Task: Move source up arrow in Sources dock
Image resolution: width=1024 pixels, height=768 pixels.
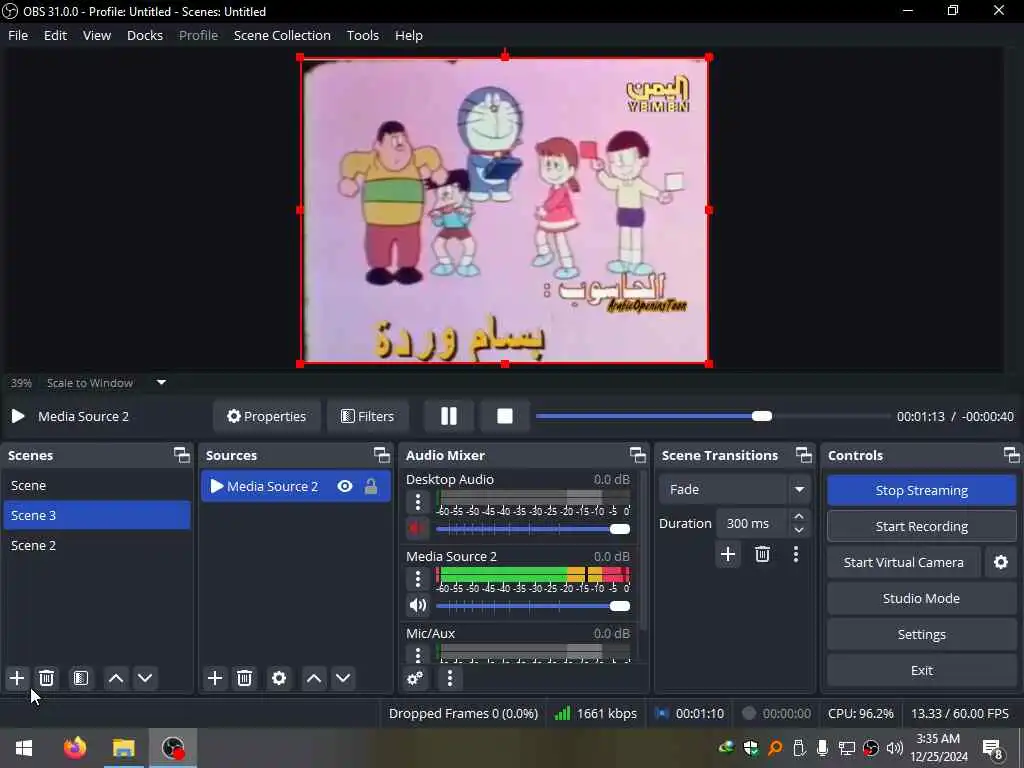Action: click(x=314, y=678)
